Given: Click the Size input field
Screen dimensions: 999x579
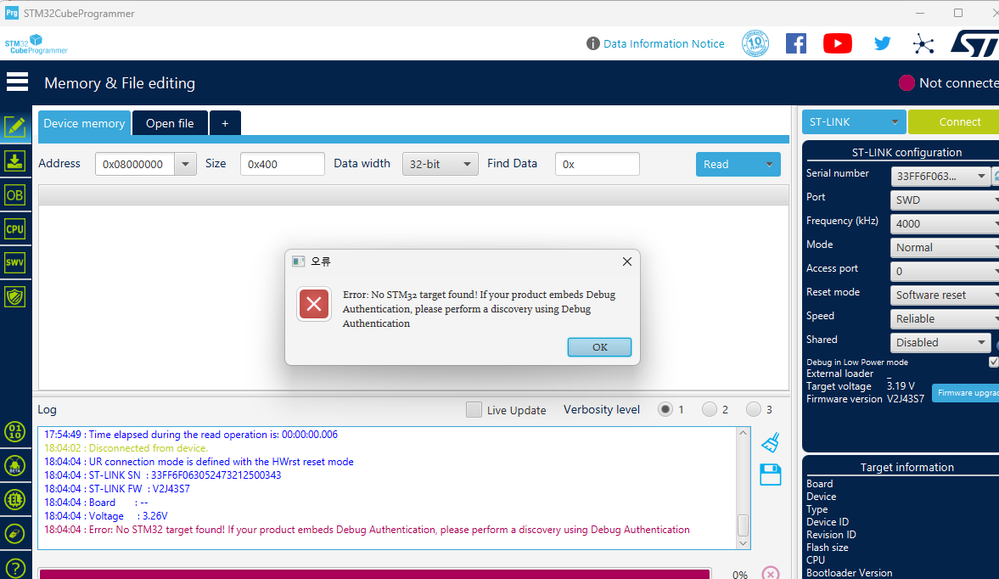Looking at the screenshot, I should [x=282, y=164].
